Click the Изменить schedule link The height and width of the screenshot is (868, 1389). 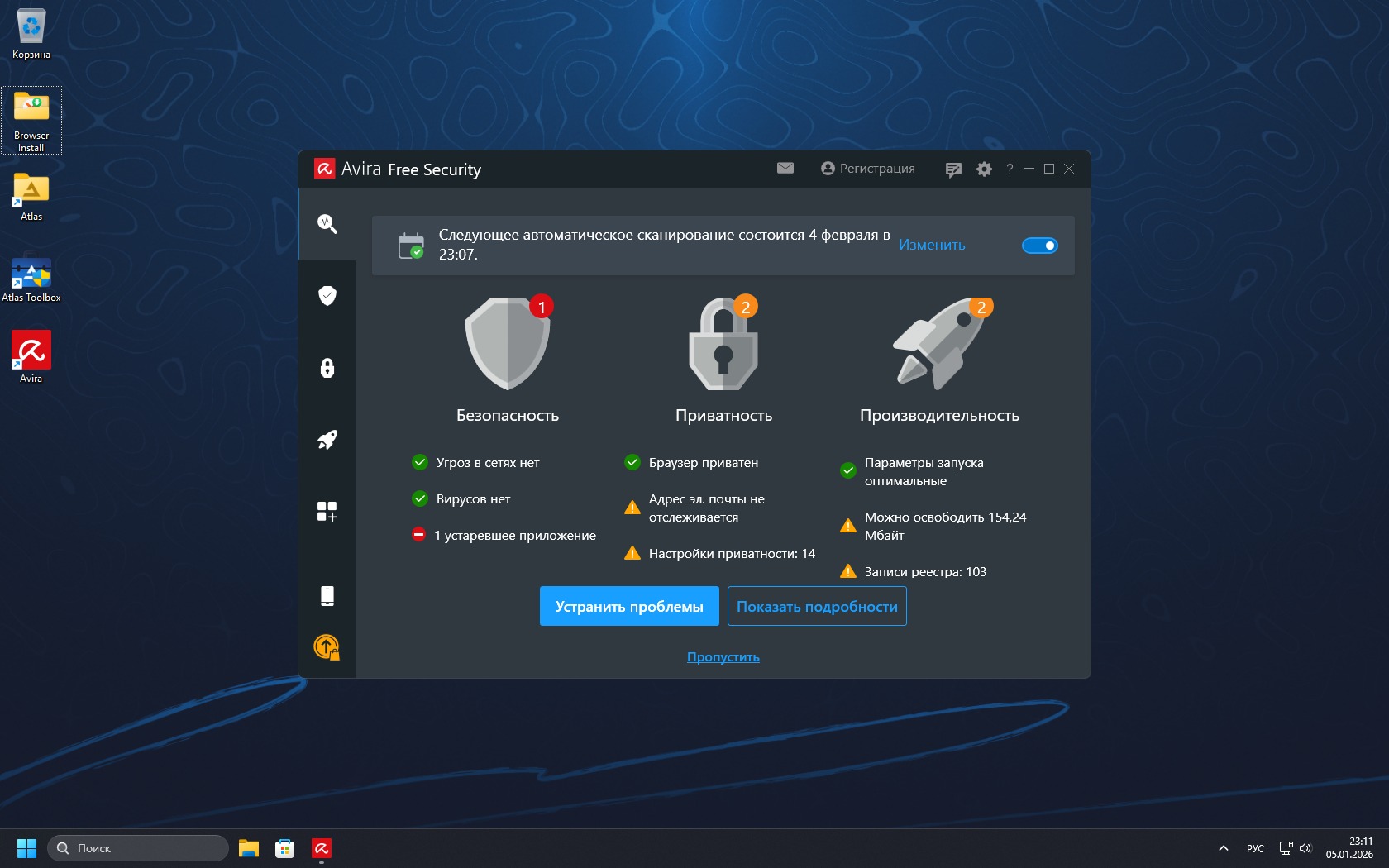pyautogui.click(x=932, y=245)
